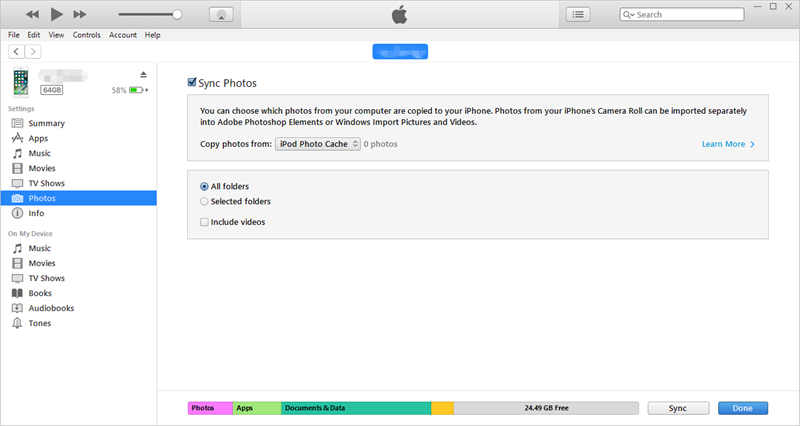Start playback with the Play button
This screenshot has height=426, width=800.
(57, 14)
